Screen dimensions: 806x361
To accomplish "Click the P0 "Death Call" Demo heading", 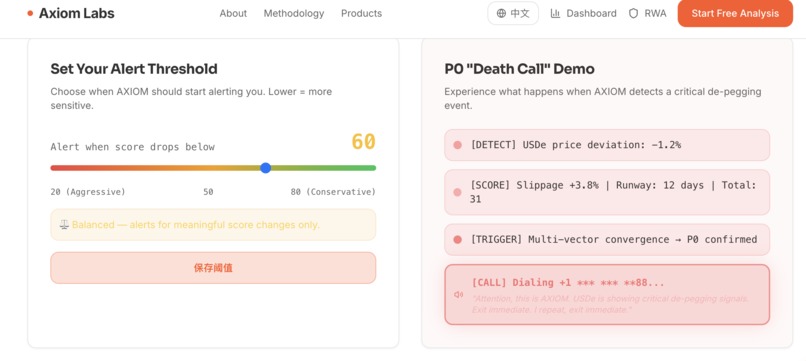I will pyautogui.click(x=519, y=69).
